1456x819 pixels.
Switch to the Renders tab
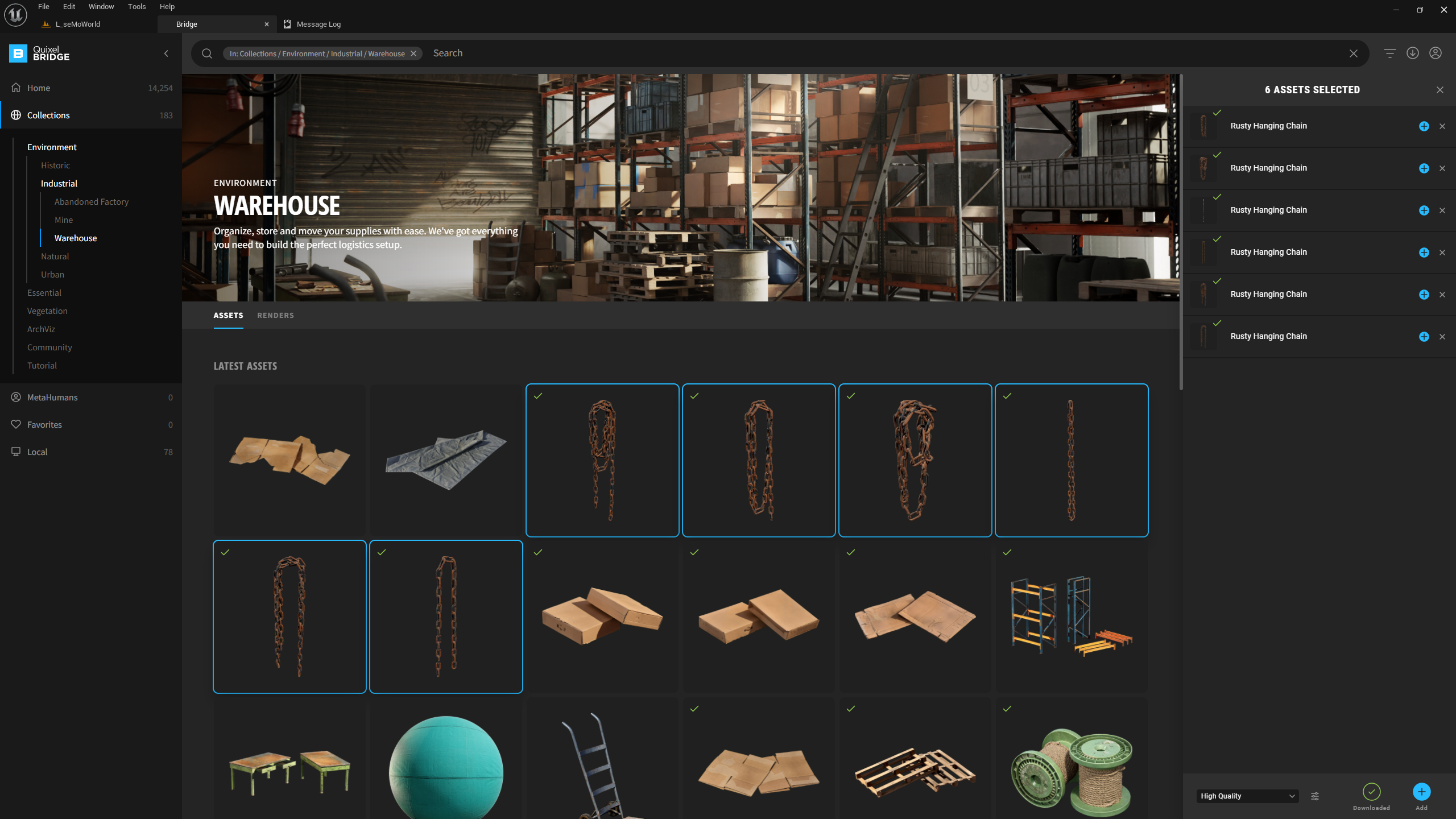click(275, 315)
